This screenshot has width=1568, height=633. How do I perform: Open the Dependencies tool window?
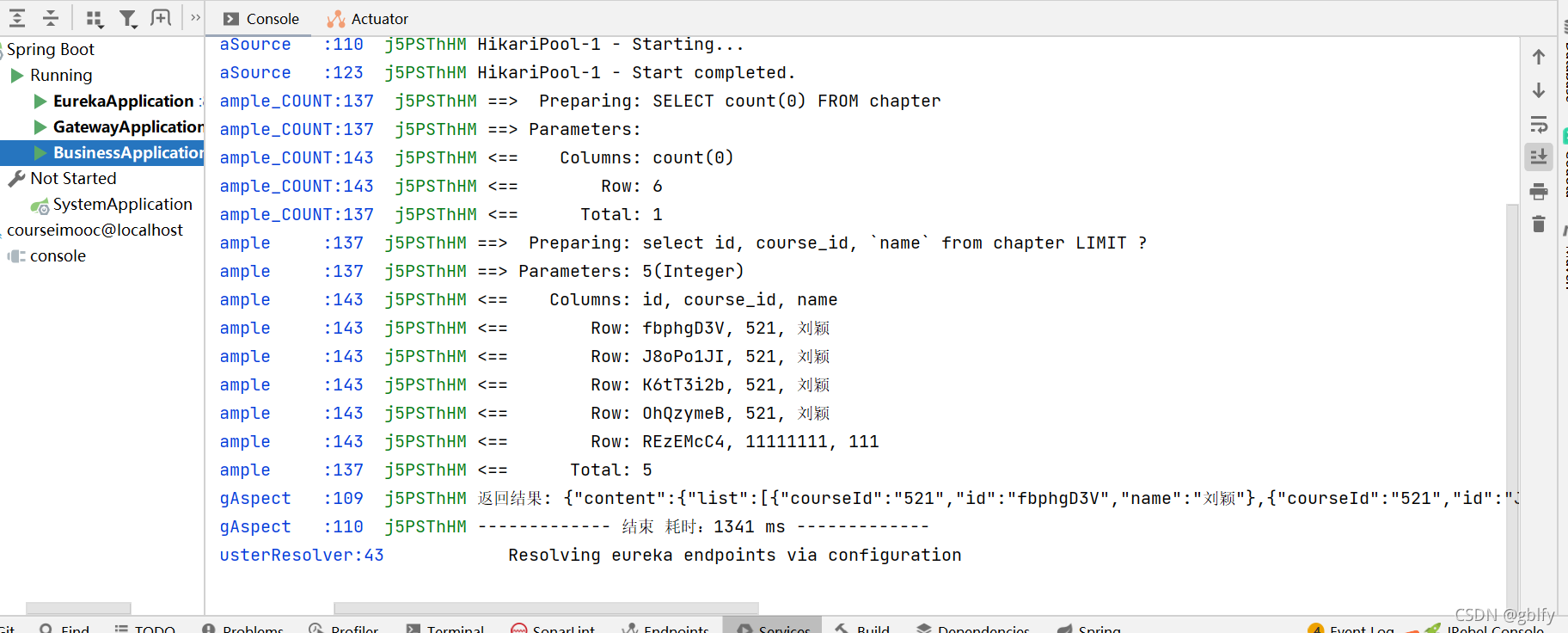[x=973, y=628]
